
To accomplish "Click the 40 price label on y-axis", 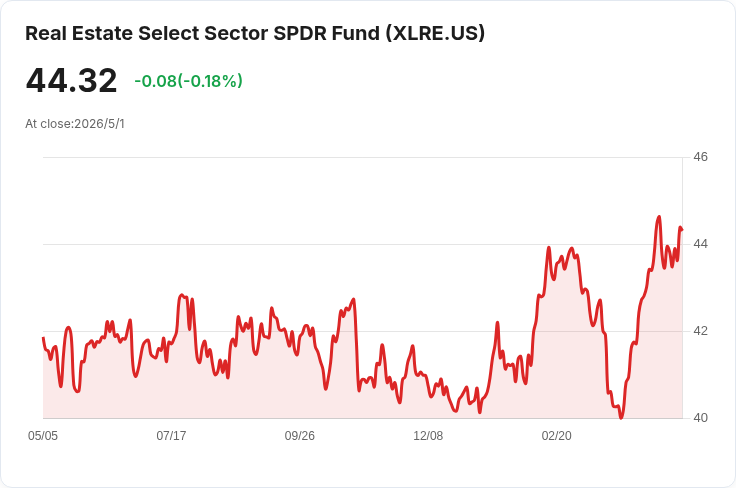I will pos(700,418).
